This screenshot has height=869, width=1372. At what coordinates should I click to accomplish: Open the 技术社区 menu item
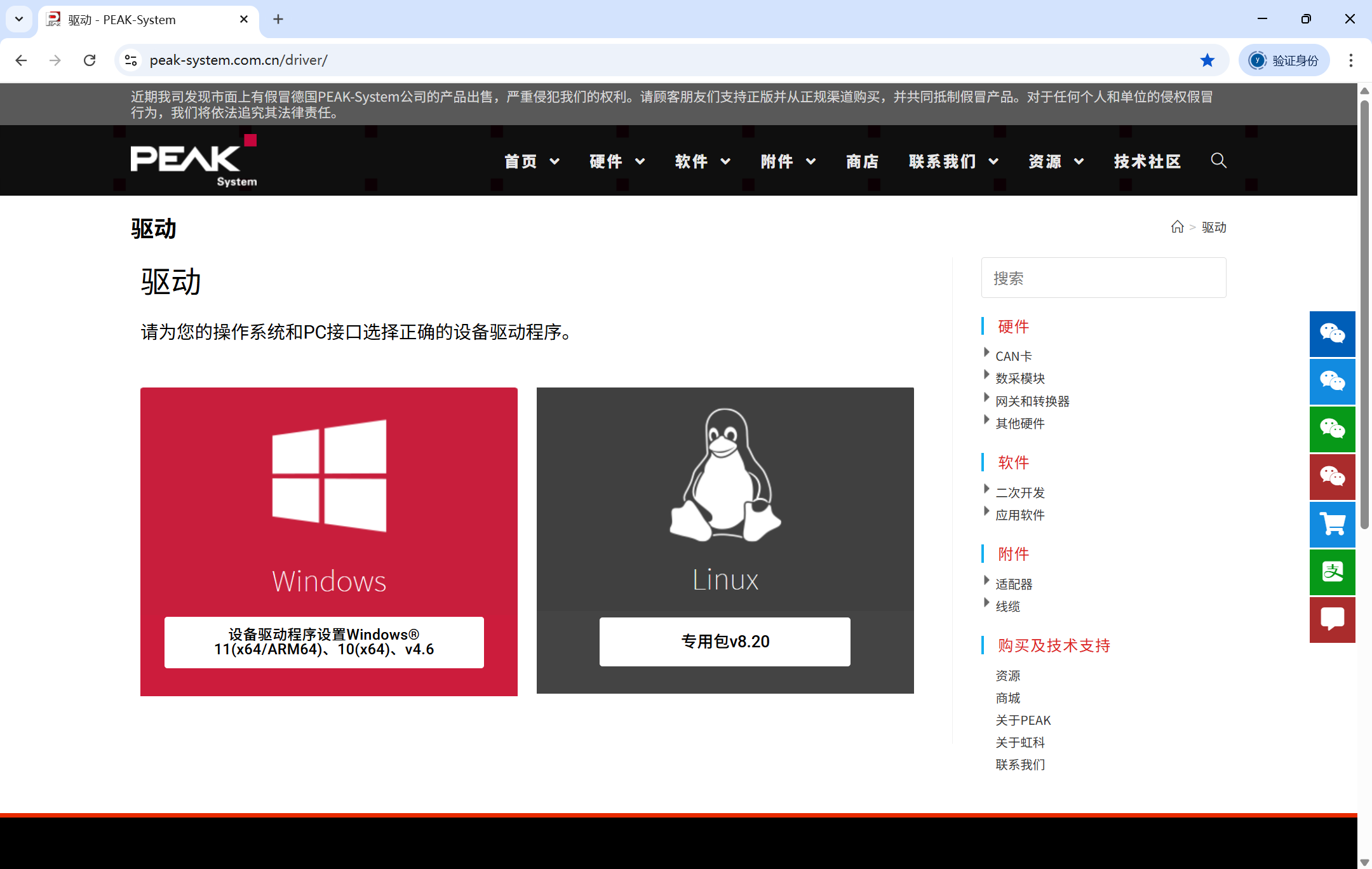(1147, 161)
